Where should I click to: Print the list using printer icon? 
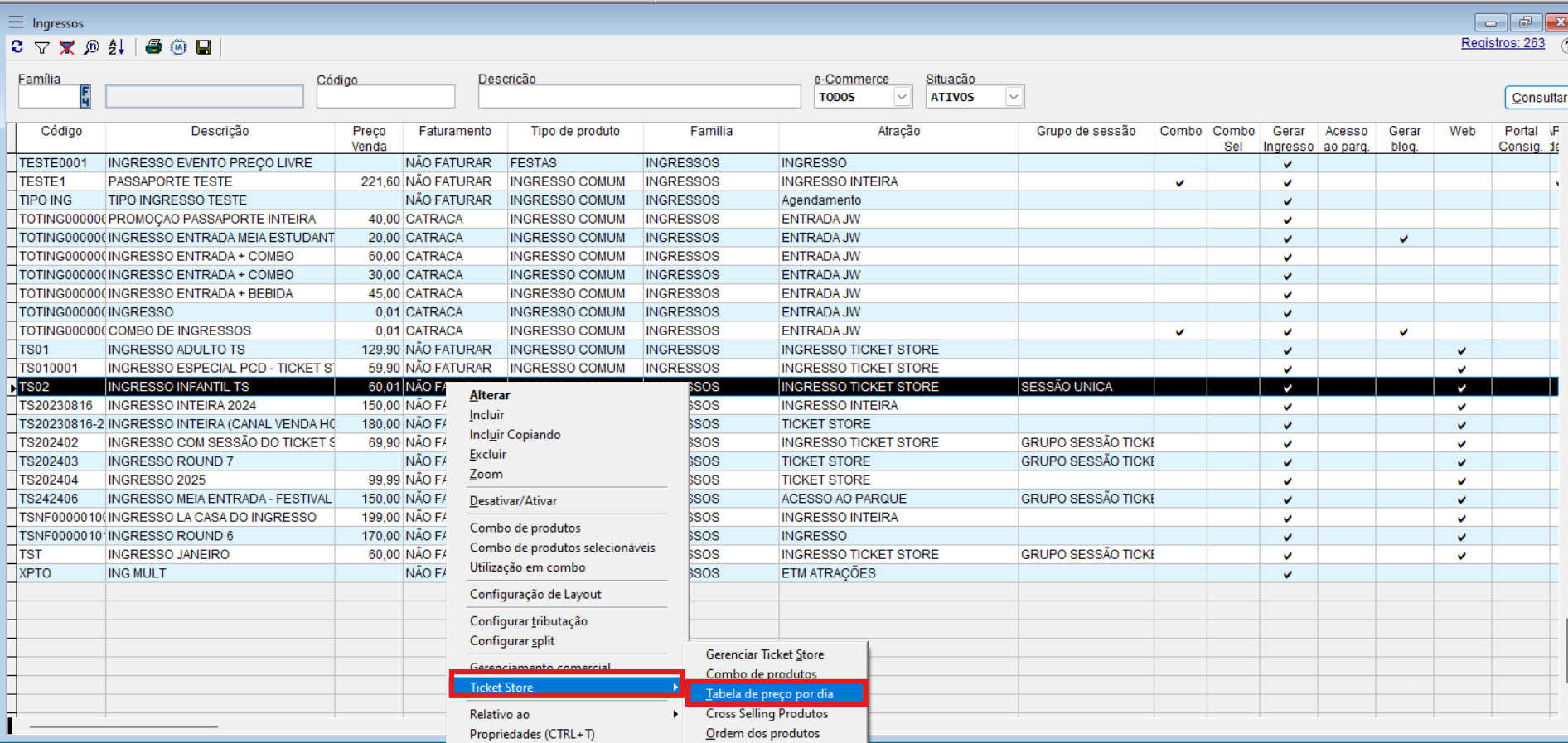point(153,47)
